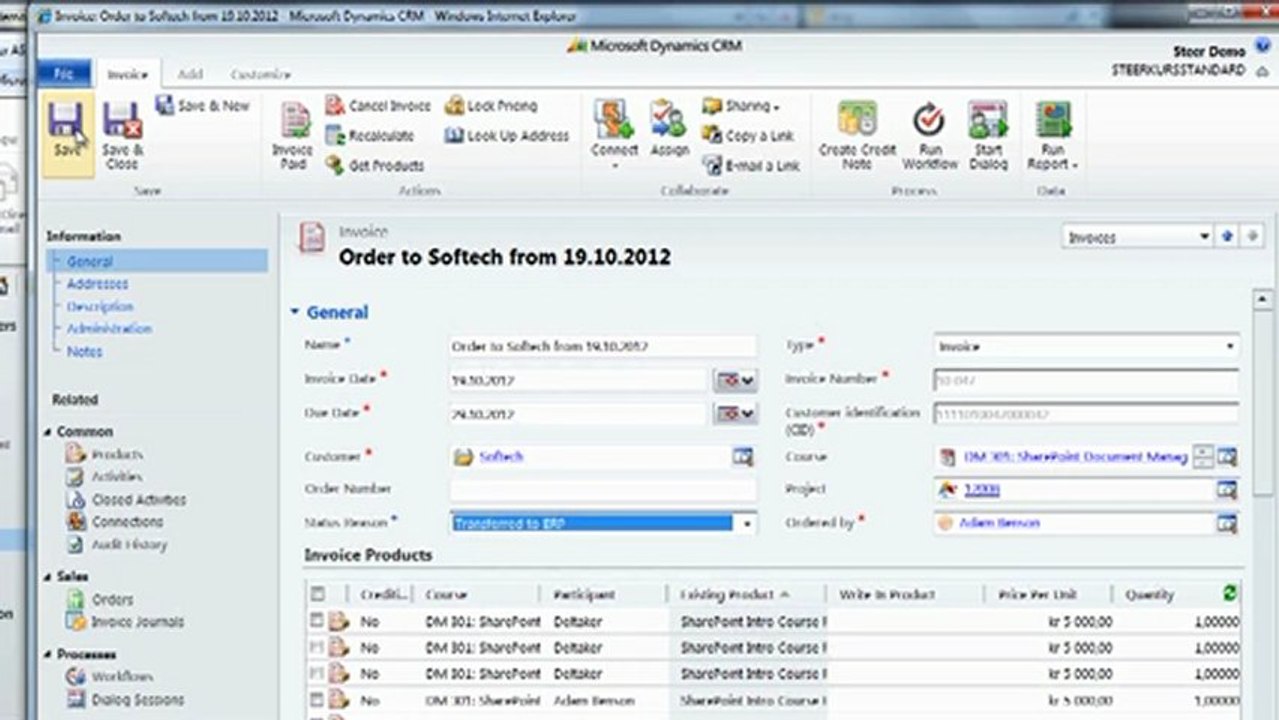Image resolution: width=1279 pixels, height=720 pixels.
Task: Click Save & Close ribbon button
Action: (123, 135)
